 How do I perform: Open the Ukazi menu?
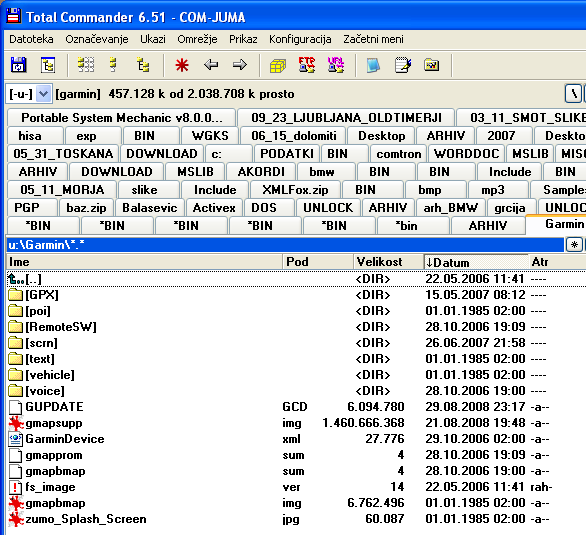(x=153, y=39)
